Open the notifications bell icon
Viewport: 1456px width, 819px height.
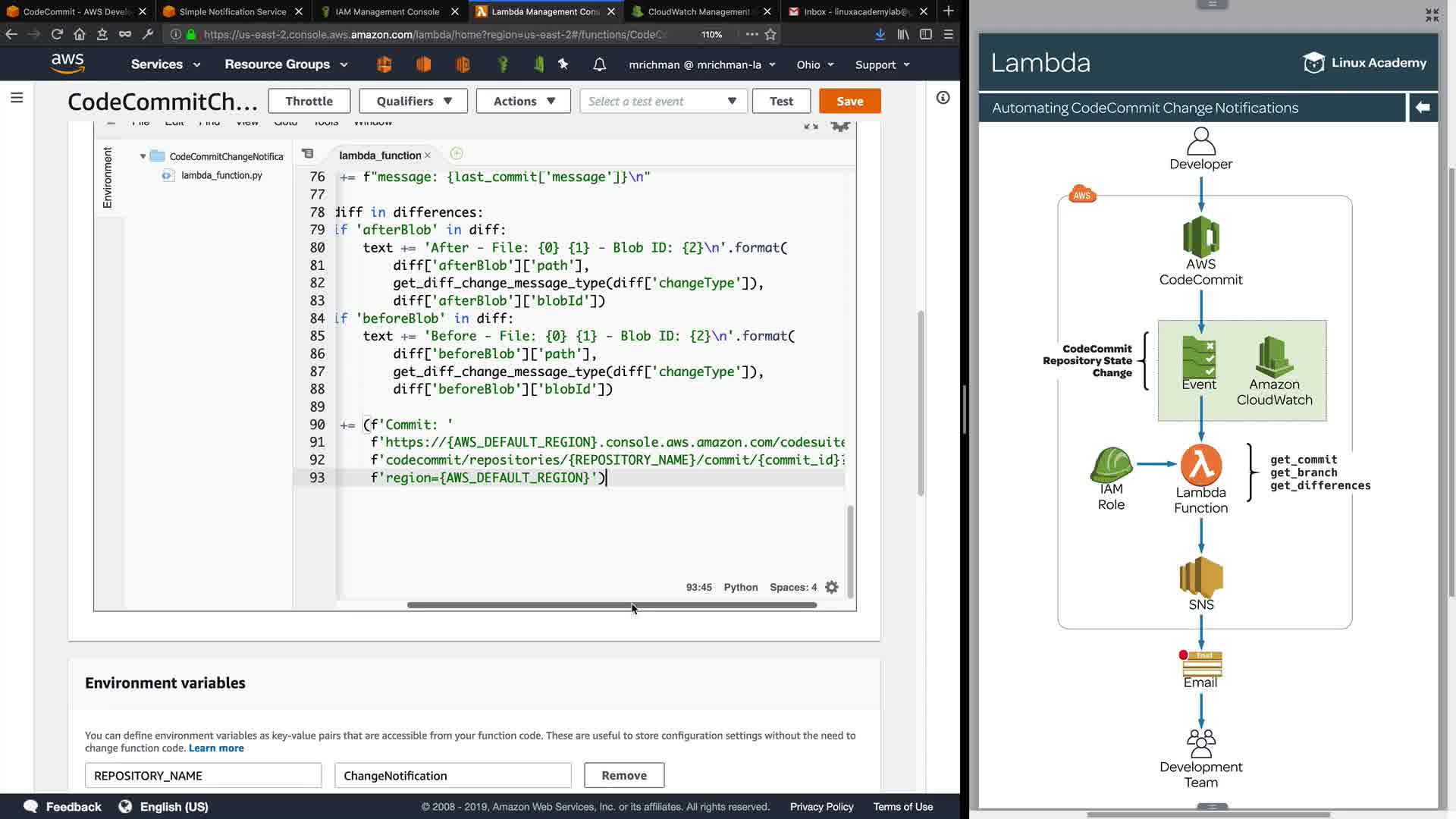(x=599, y=64)
